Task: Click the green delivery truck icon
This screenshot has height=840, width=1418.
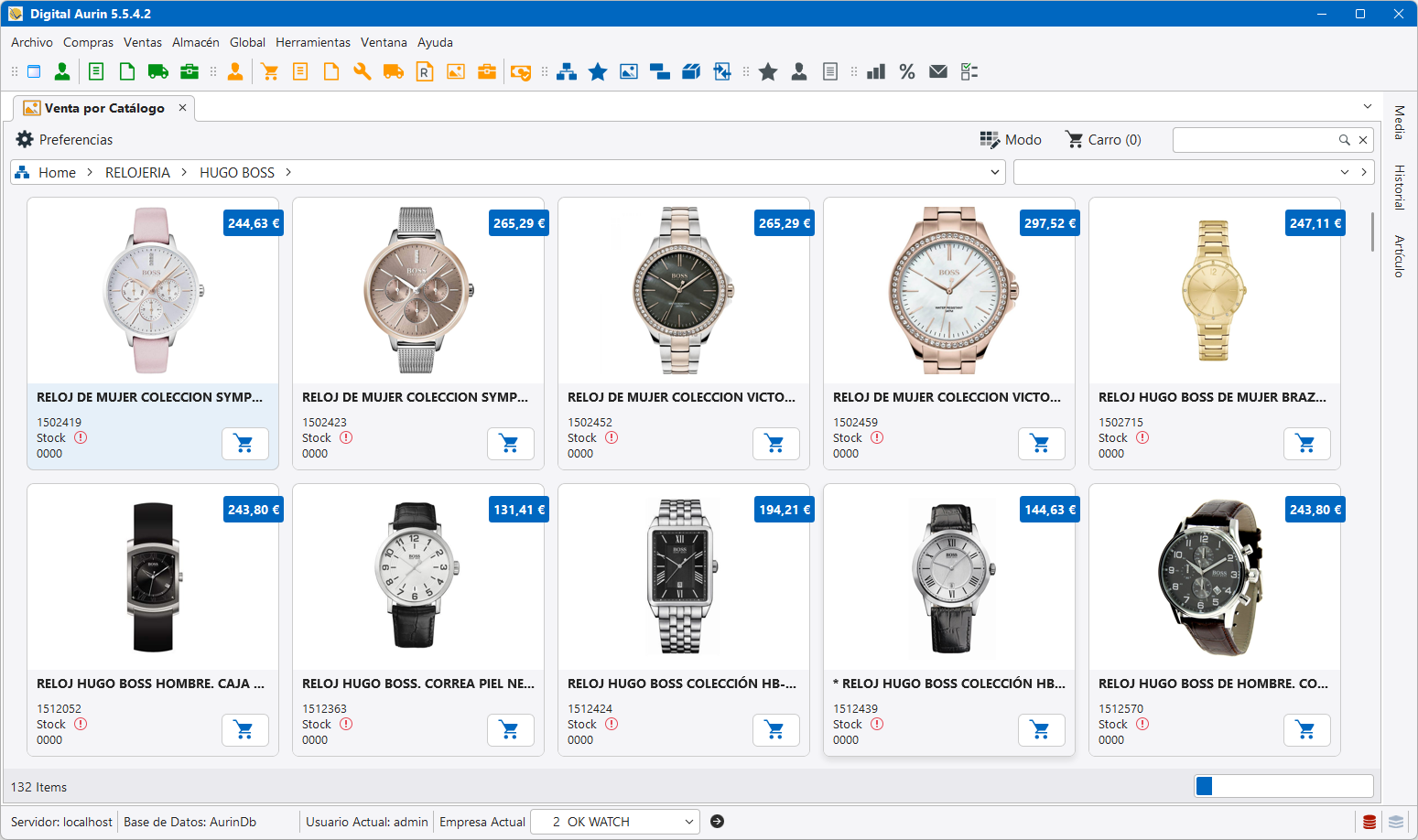Action: (157, 71)
